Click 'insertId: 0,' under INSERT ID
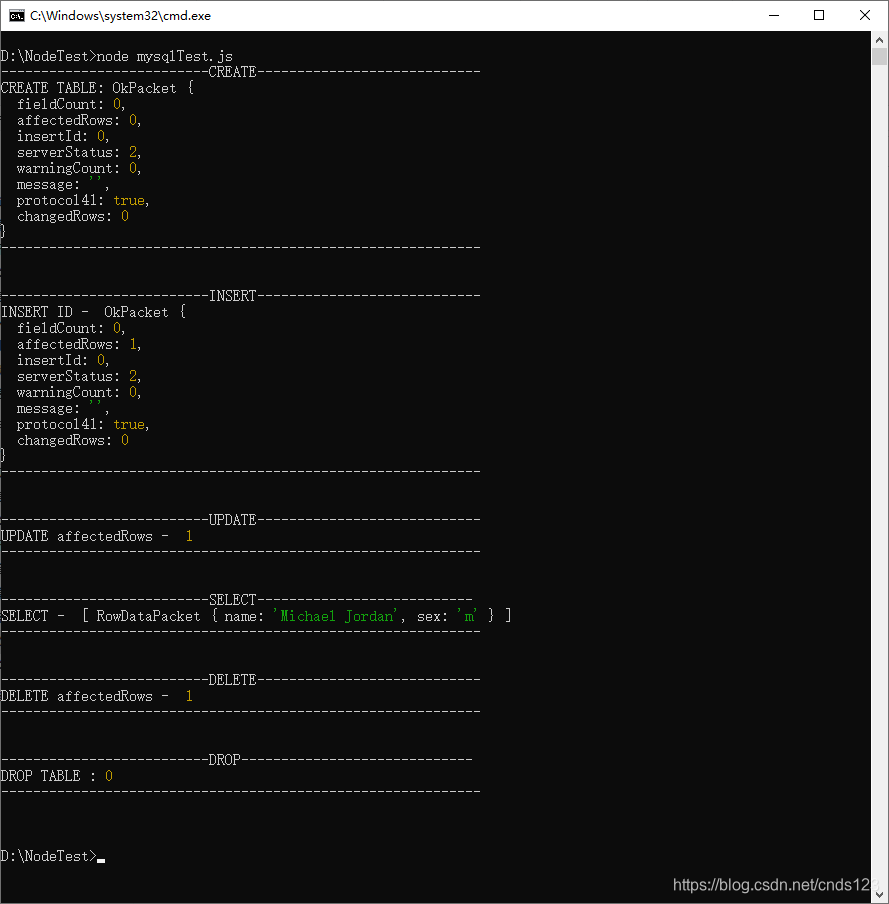This screenshot has height=904, width=889. 63,360
